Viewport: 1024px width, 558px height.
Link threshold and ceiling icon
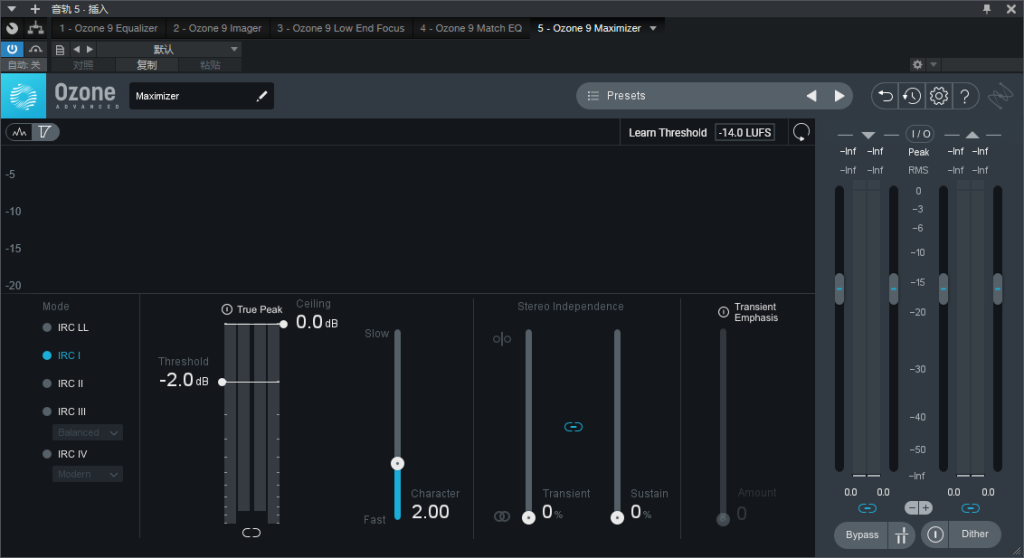[x=251, y=533]
